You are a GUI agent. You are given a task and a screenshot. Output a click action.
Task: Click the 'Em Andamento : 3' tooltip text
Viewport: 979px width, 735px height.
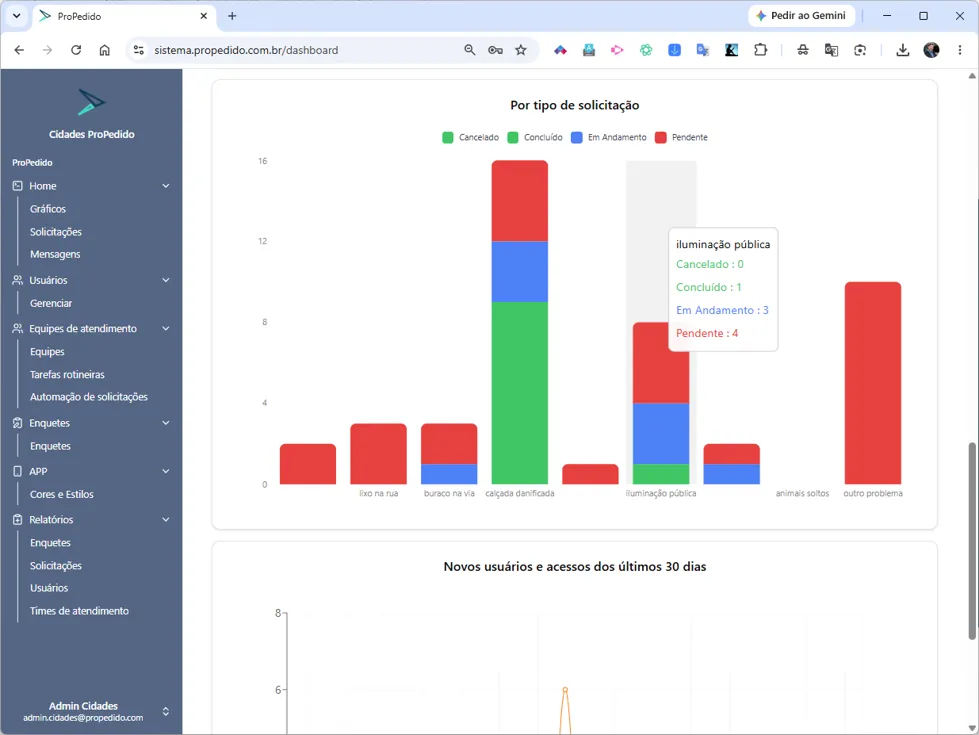click(722, 310)
